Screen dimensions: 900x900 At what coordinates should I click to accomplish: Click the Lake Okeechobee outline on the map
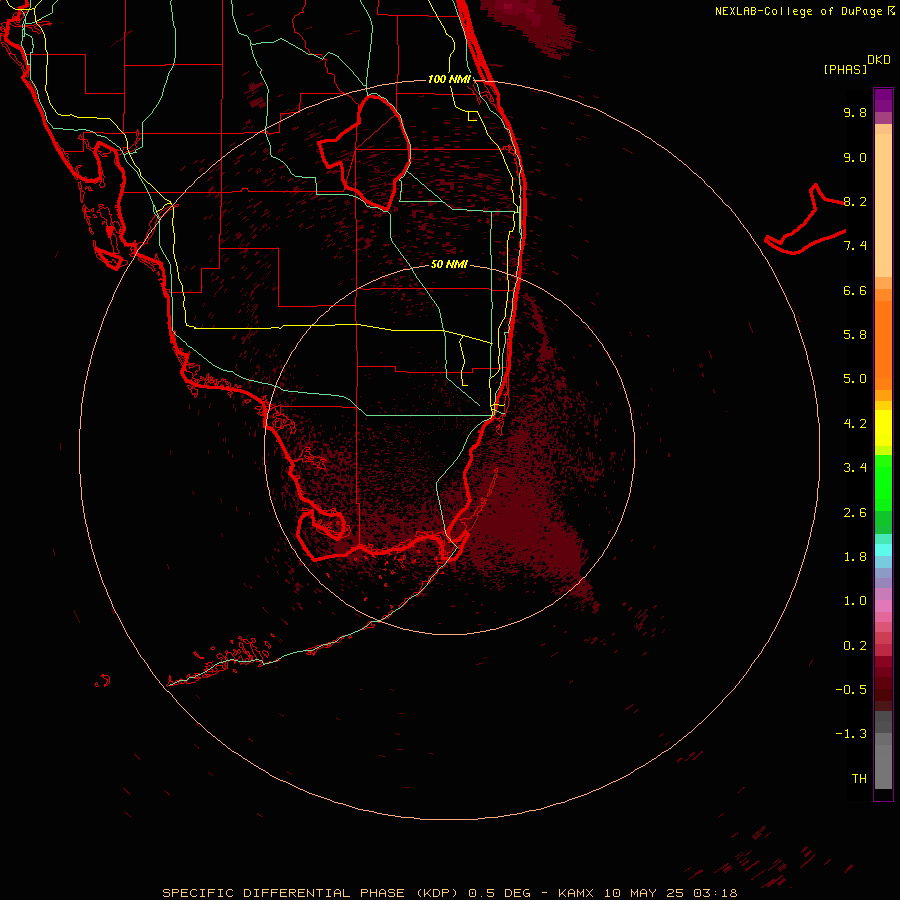[x=365, y=153]
